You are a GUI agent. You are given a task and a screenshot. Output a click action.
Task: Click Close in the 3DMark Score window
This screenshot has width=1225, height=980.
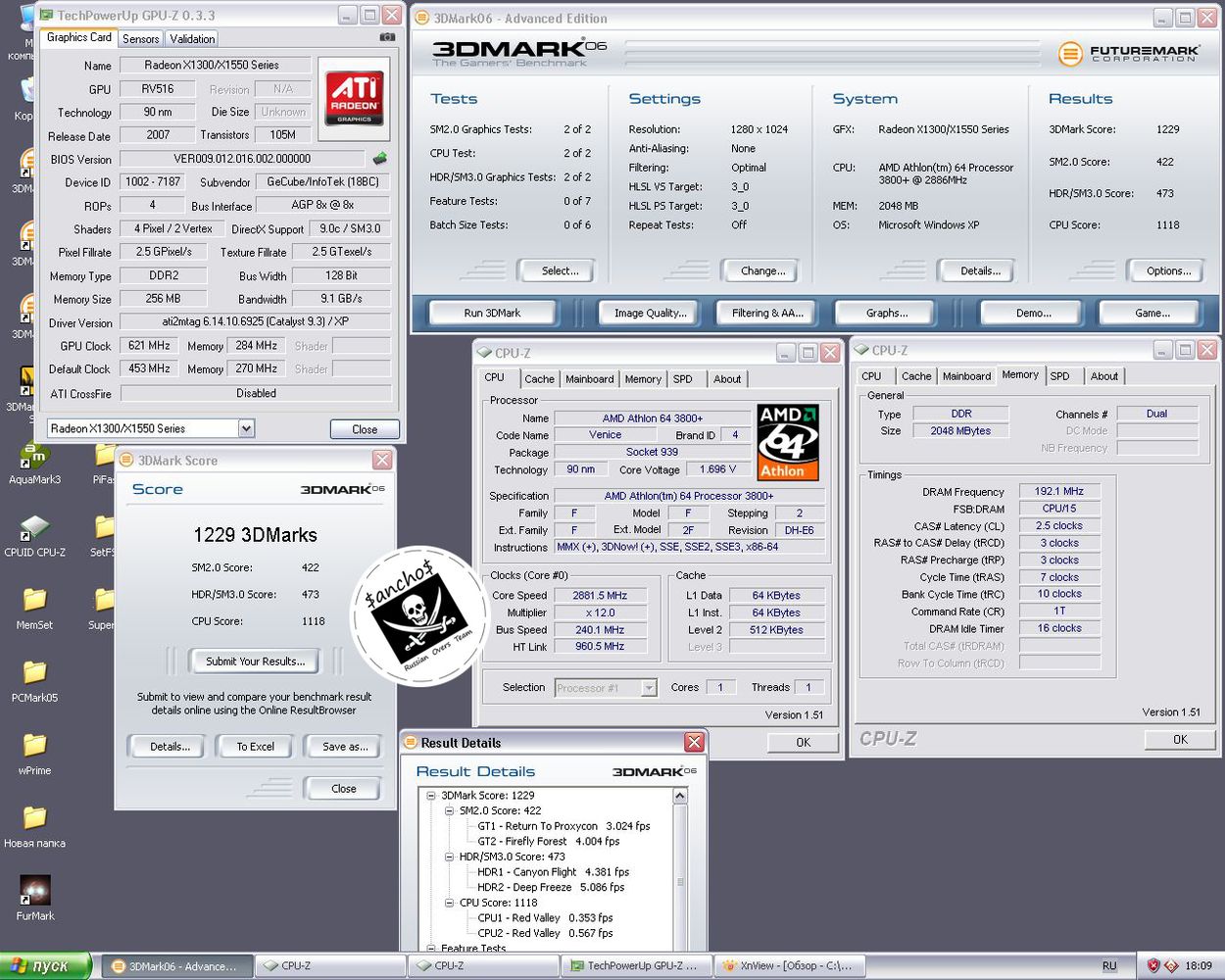343,788
